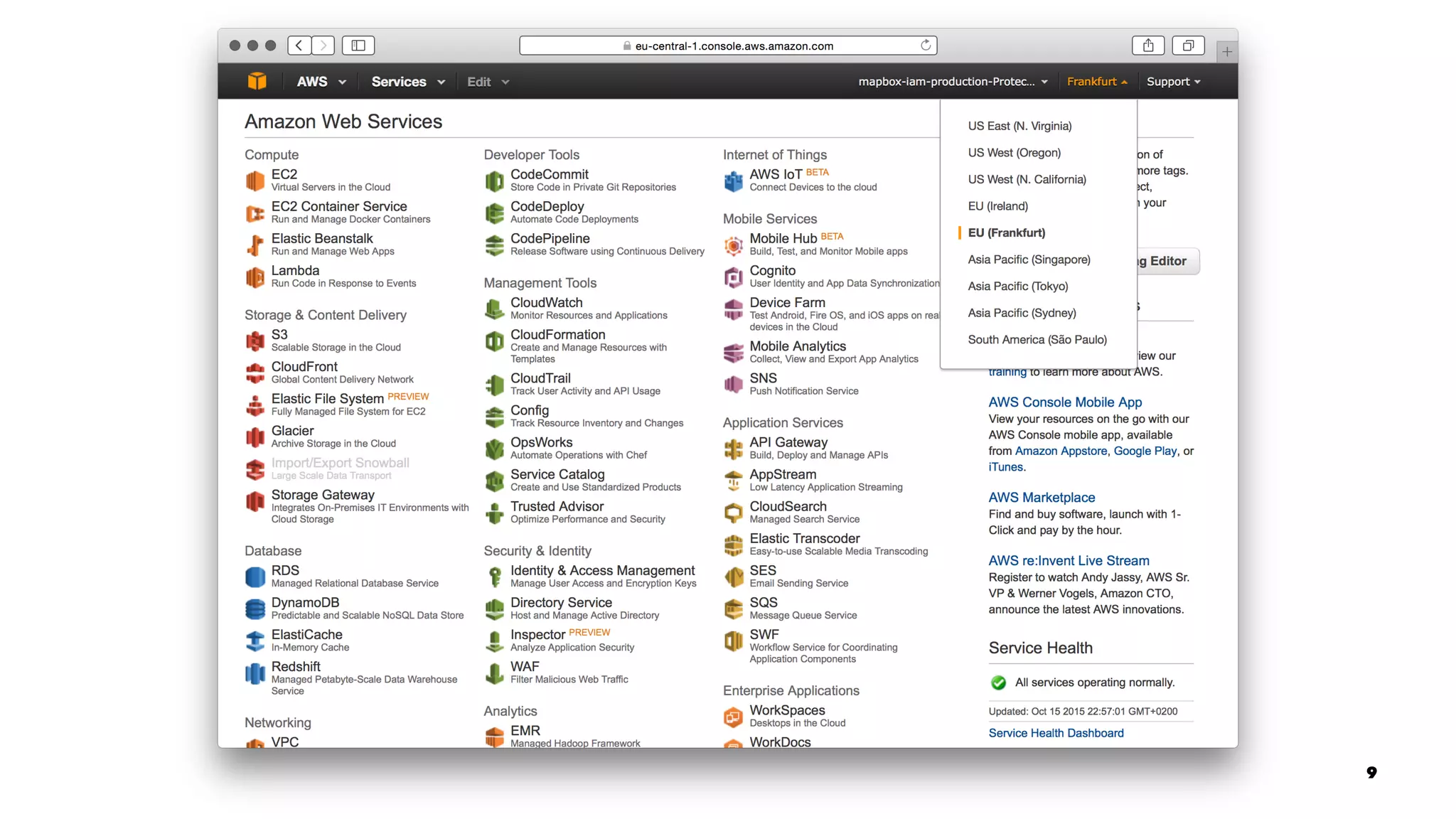Click the AWS cube logo
This screenshot has width=1456, height=819.
pos(257,82)
